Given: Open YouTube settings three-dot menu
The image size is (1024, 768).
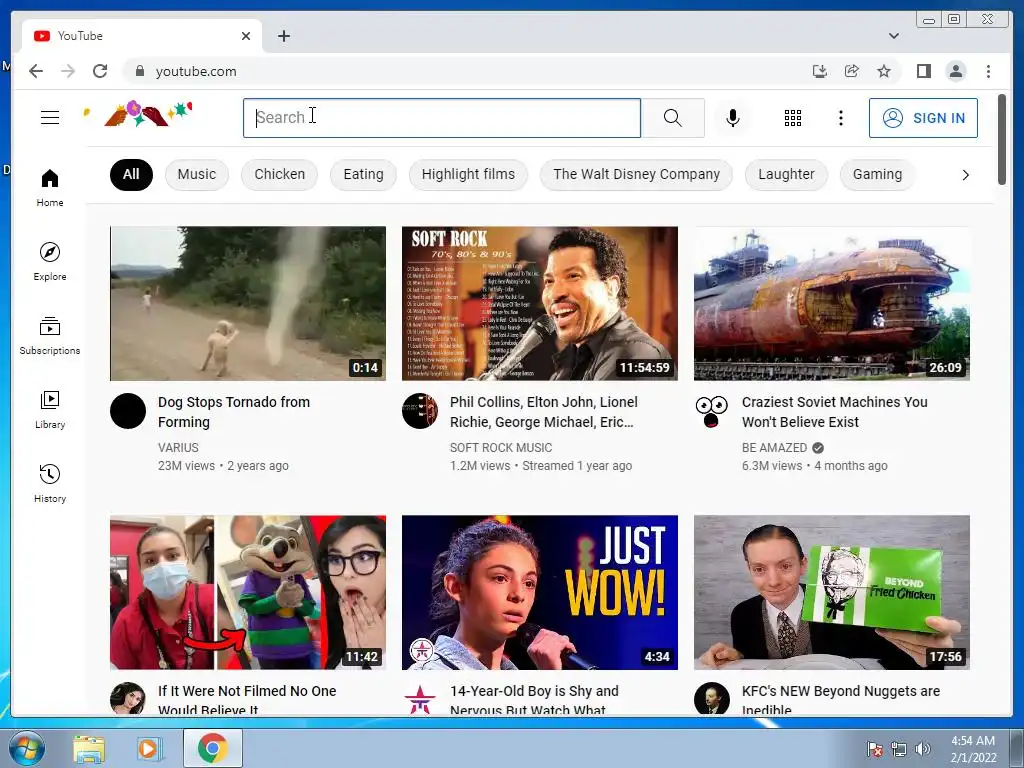Looking at the screenshot, I should click(x=840, y=118).
